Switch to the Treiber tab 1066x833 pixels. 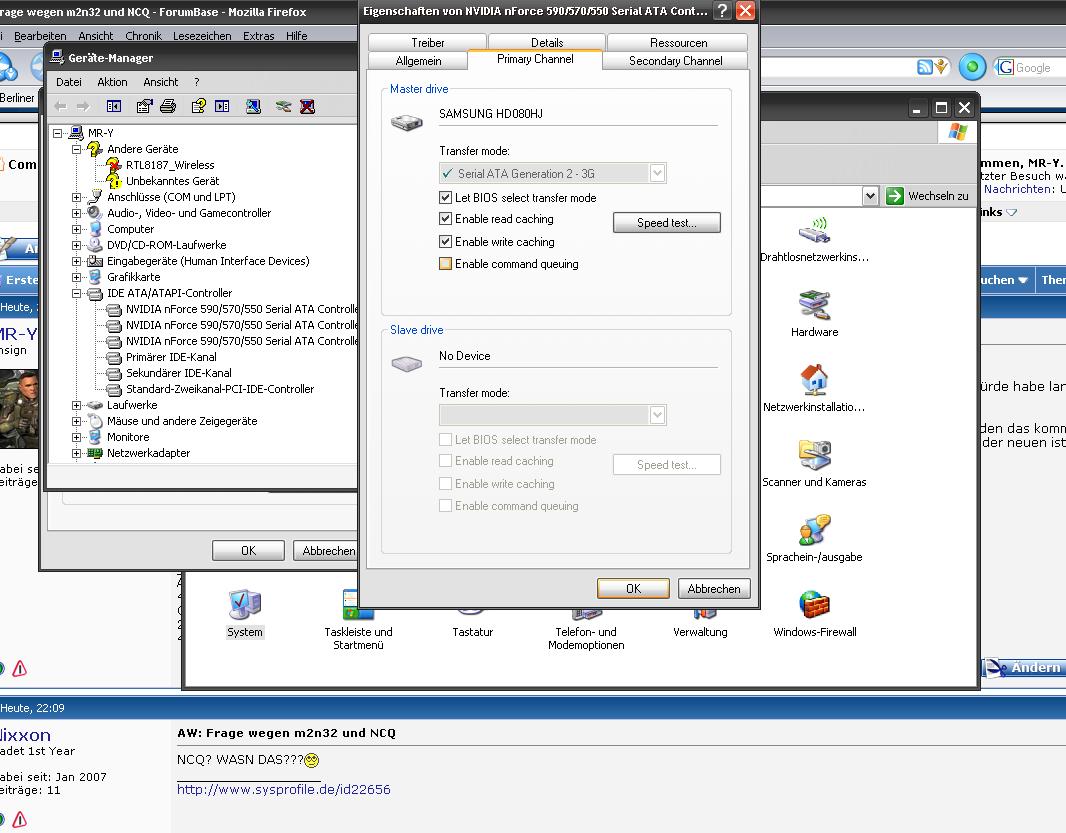(428, 42)
